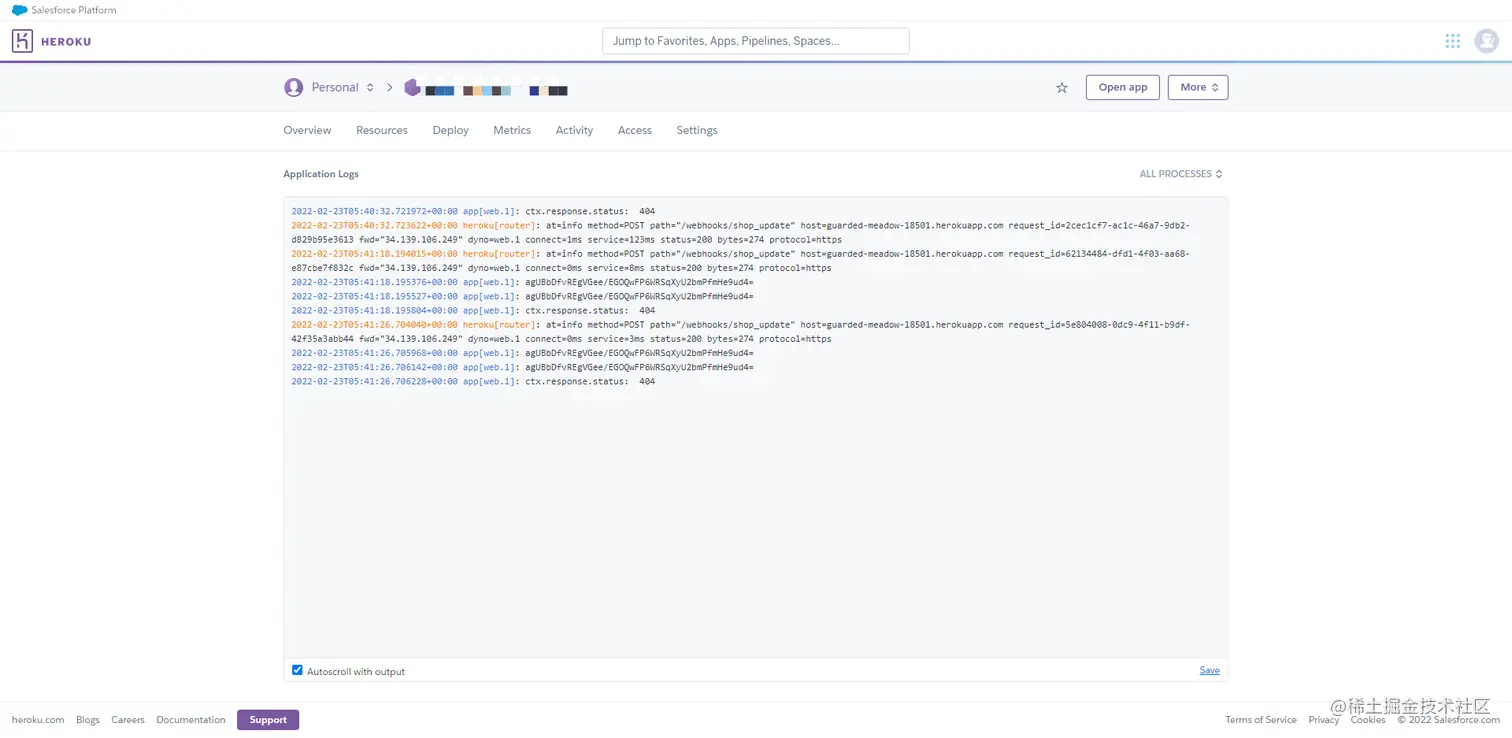Select router log entry at 05:41:26.704040
The height and width of the screenshot is (738, 1512).
[x=741, y=332]
